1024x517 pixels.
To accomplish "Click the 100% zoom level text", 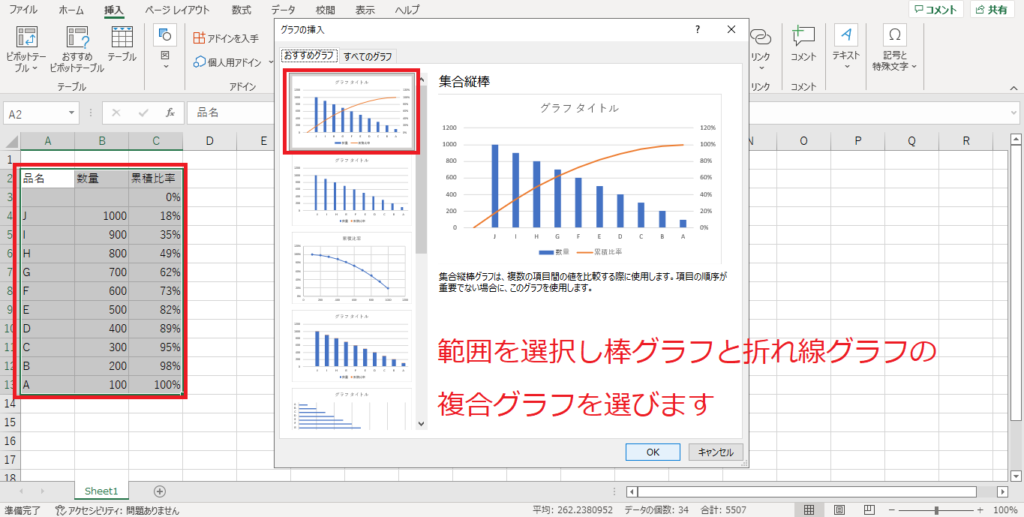I will [1006, 510].
